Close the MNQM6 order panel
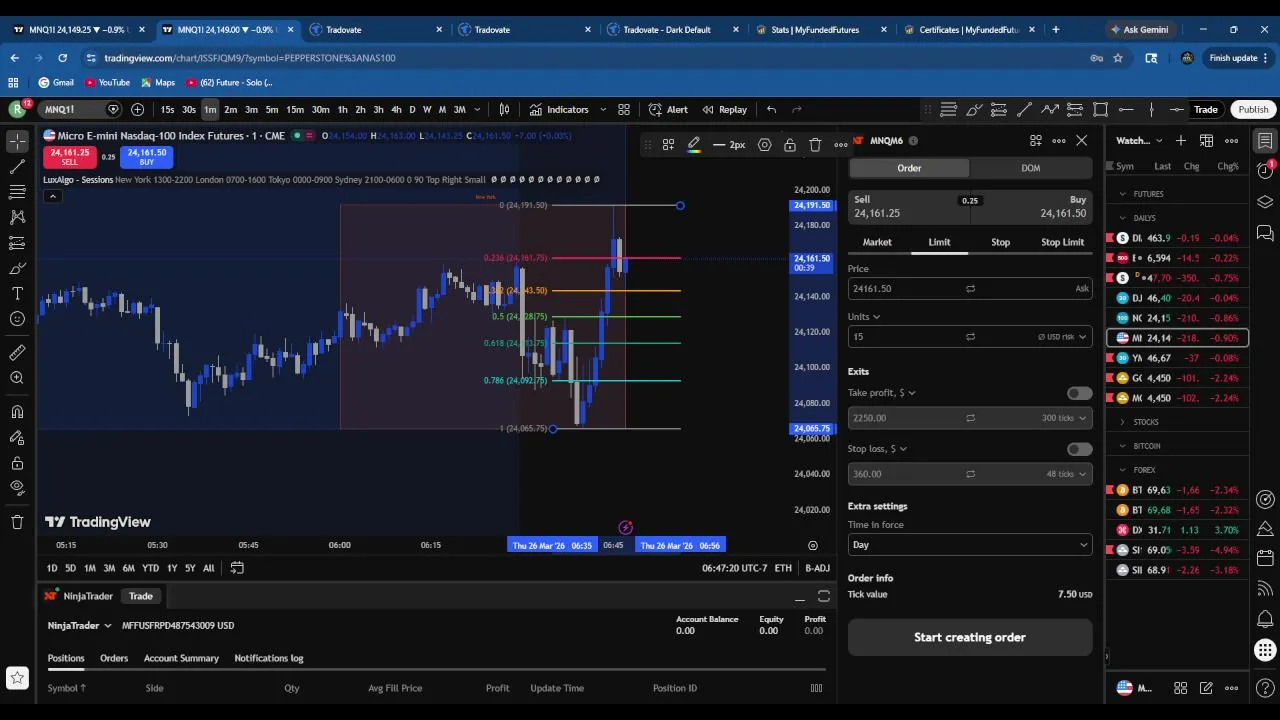The image size is (1280, 720). tap(1081, 141)
